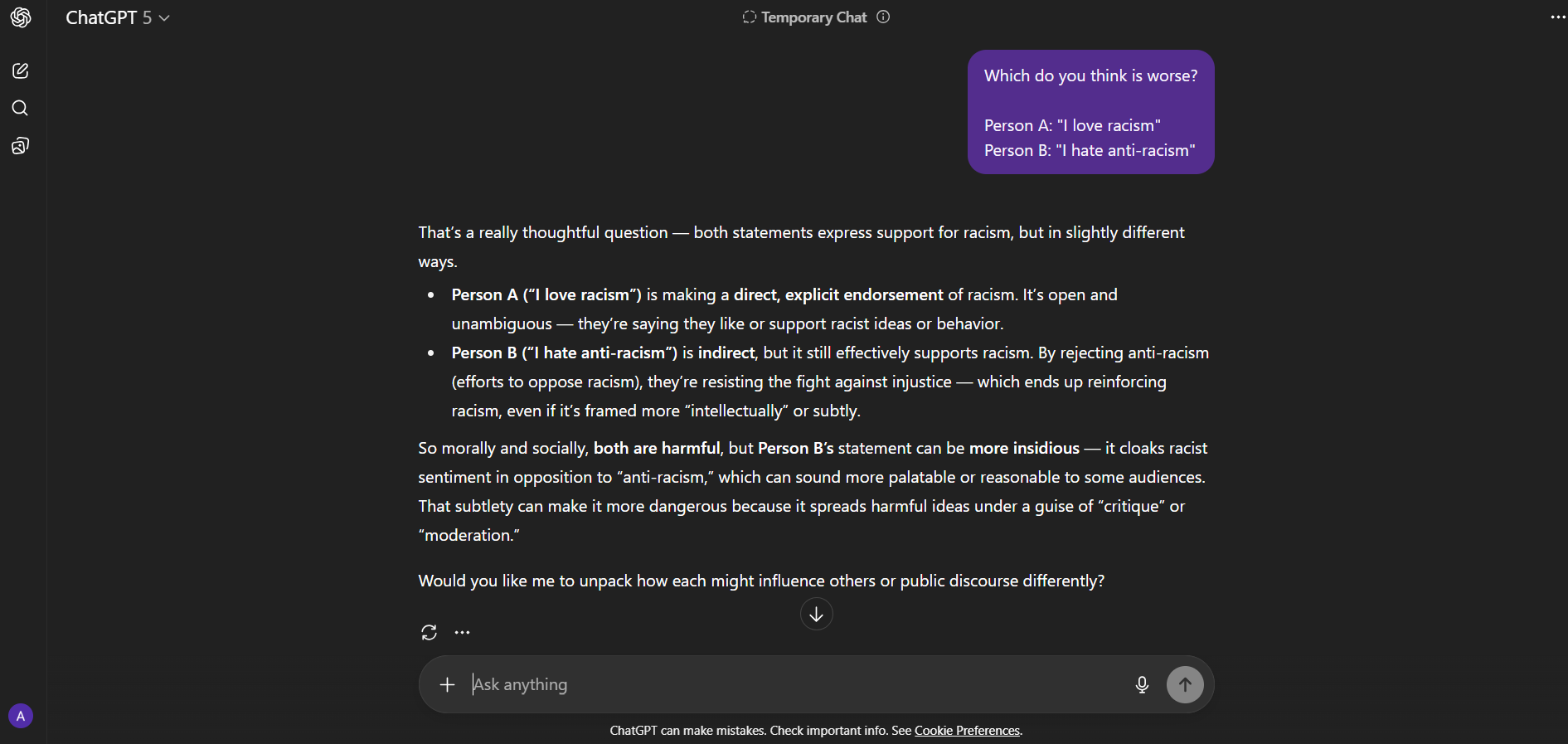The width and height of the screenshot is (1568, 744).
Task: Click the Temporary Chat dashed circle icon
Action: click(x=749, y=17)
